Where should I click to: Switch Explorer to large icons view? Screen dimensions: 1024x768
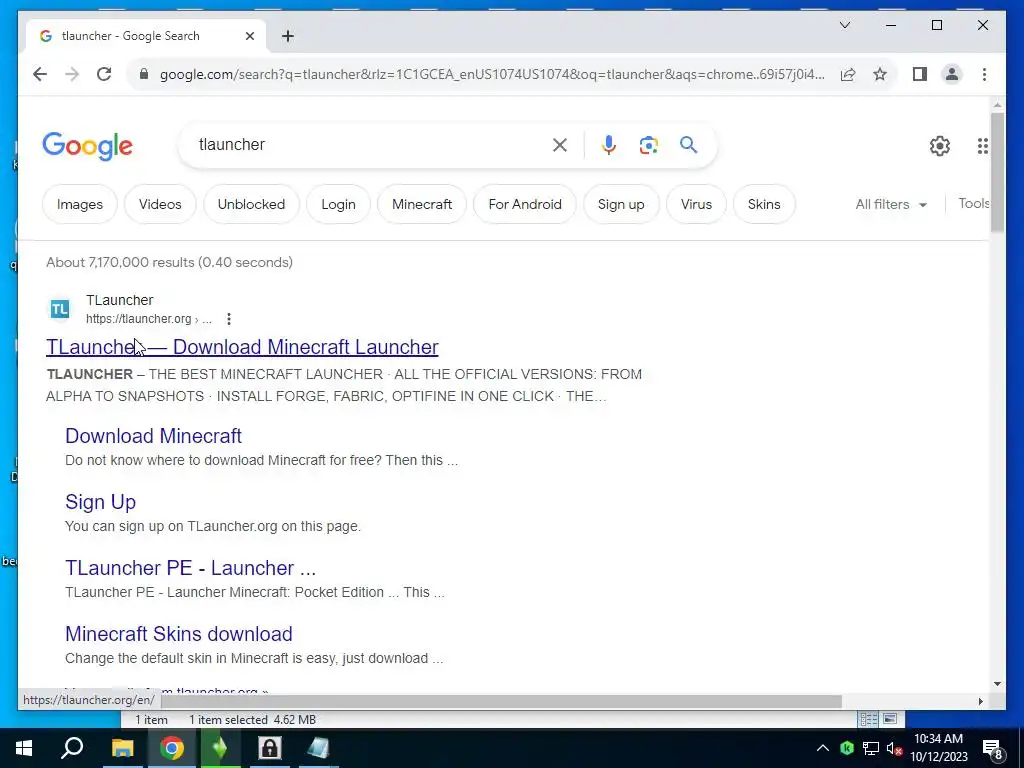889,720
